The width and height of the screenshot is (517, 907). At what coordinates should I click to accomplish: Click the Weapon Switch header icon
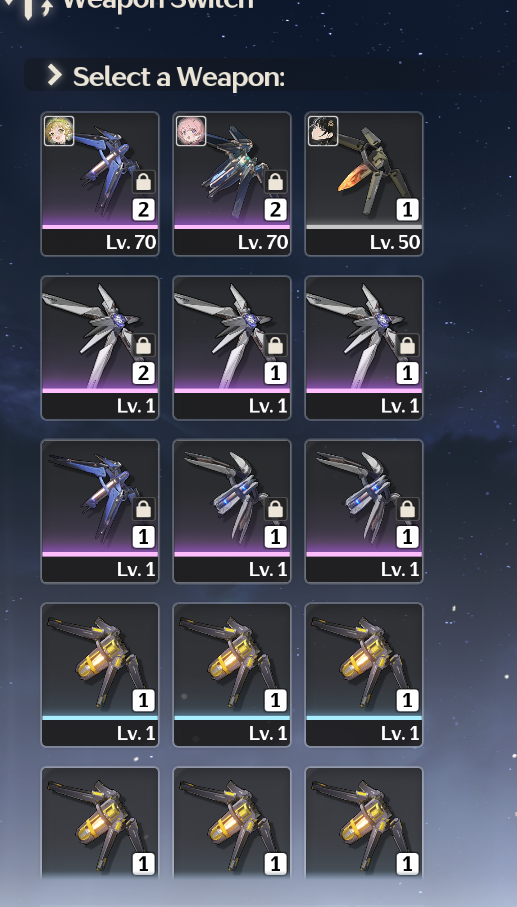coord(29,7)
